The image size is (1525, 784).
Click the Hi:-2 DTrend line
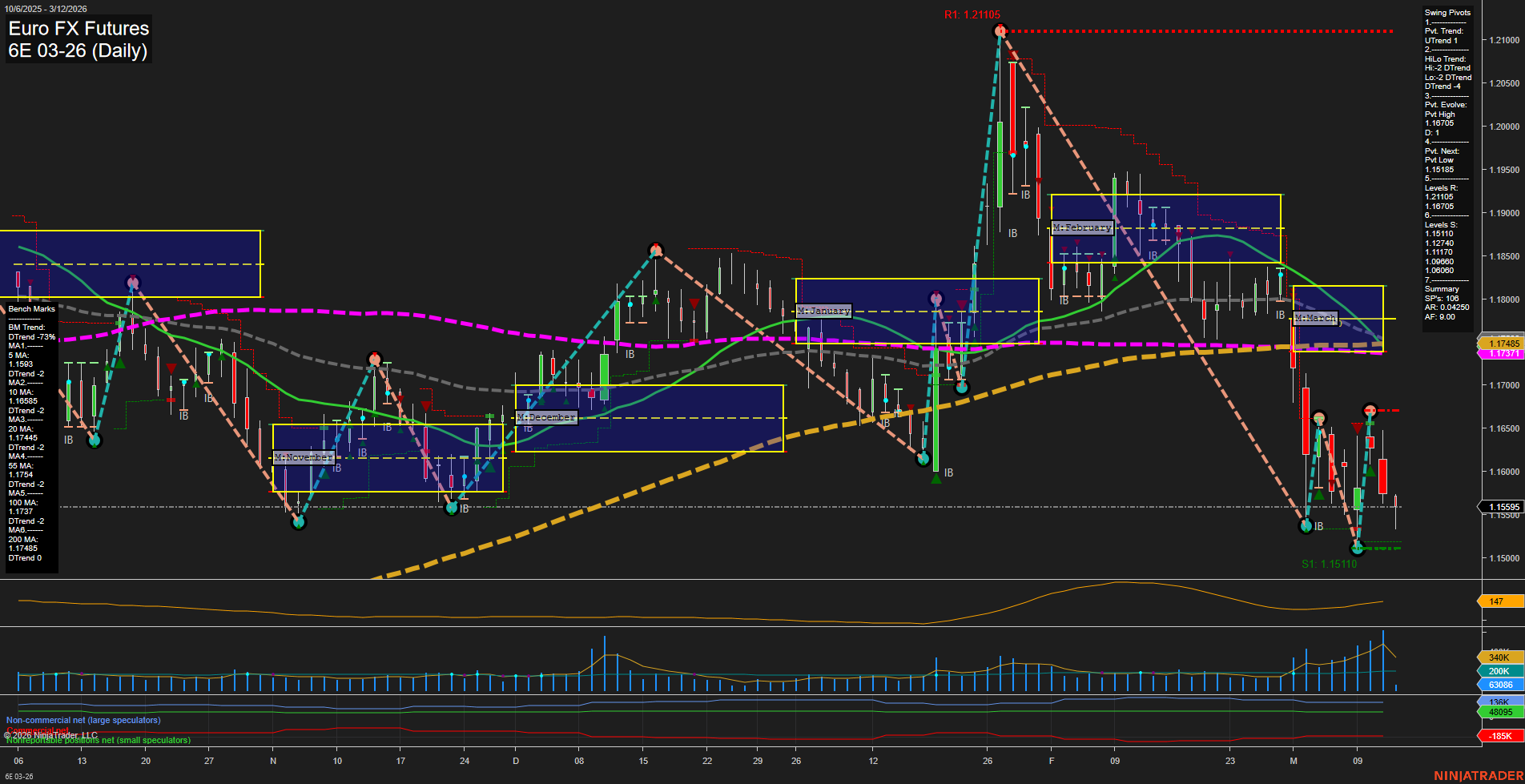pyautogui.click(x=1447, y=68)
